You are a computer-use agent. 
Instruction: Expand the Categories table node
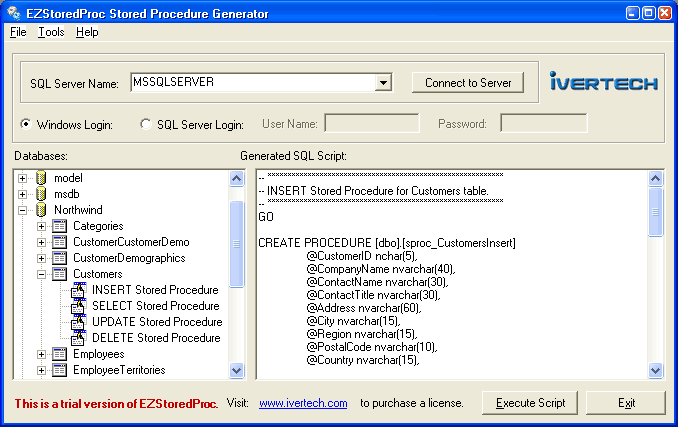pos(42,226)
